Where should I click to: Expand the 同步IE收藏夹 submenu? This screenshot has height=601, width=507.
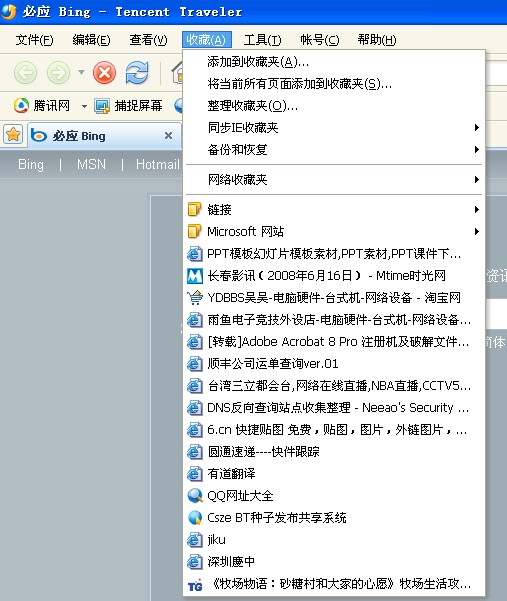[333, 127]
